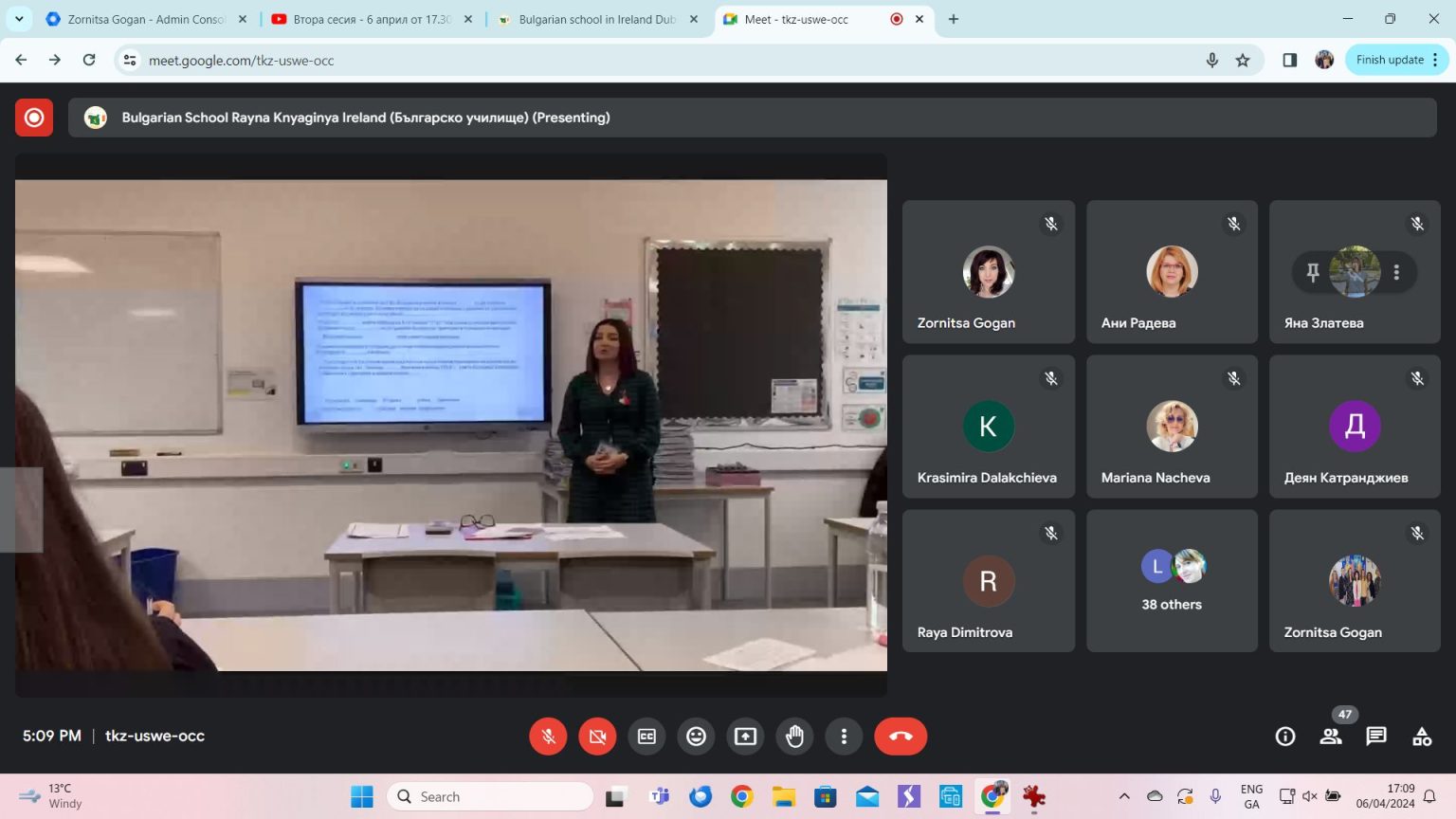This screenshot has height=819, width=1456.
Task: Open the activities panel icon
Action: [1422, 737]
